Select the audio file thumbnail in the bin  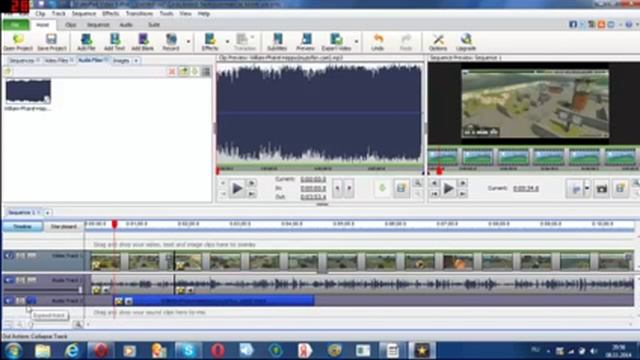pyautogui.click(x=28, y=91)
